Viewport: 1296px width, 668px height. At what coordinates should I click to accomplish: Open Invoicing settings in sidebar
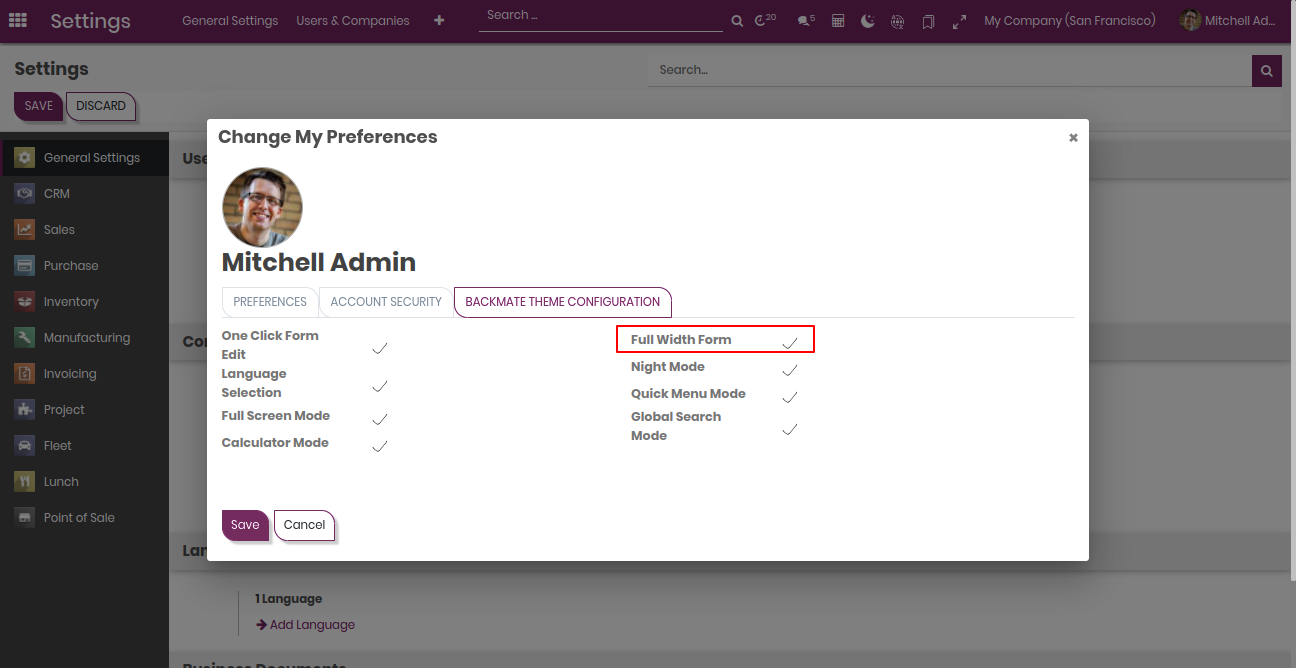[85, 374]
